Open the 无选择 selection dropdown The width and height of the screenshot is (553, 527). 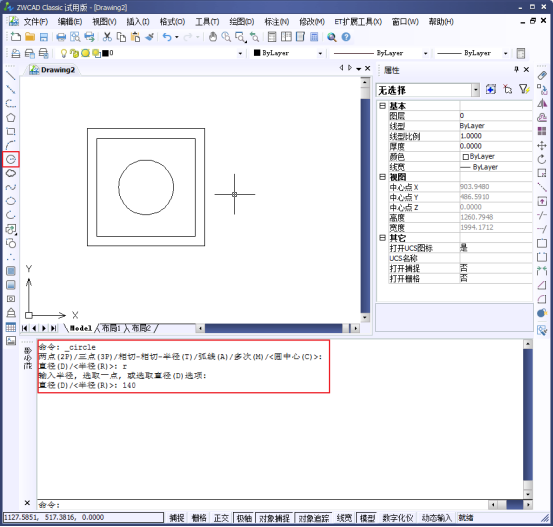tap(476, 90)
